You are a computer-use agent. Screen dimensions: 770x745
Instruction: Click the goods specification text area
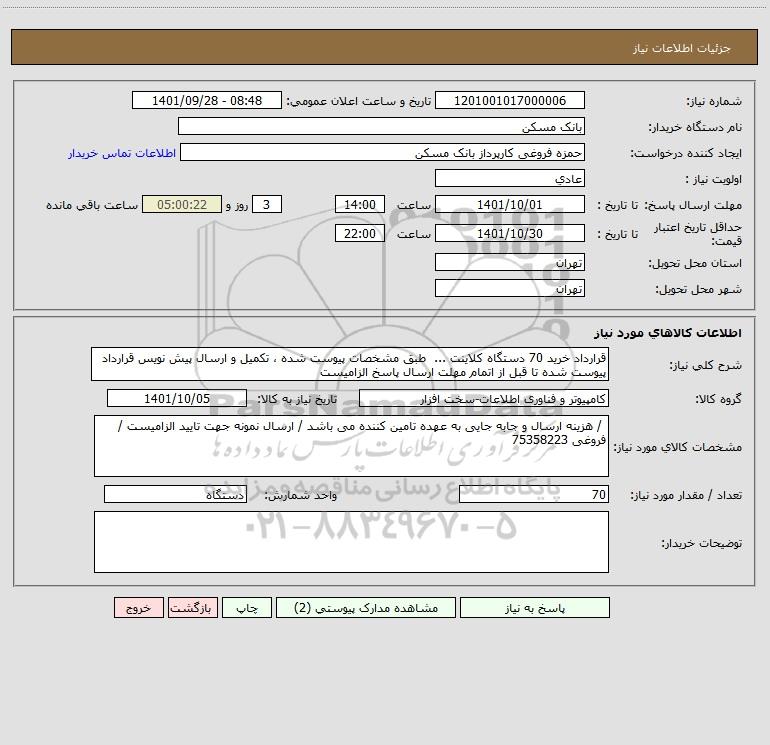point(351,446)
